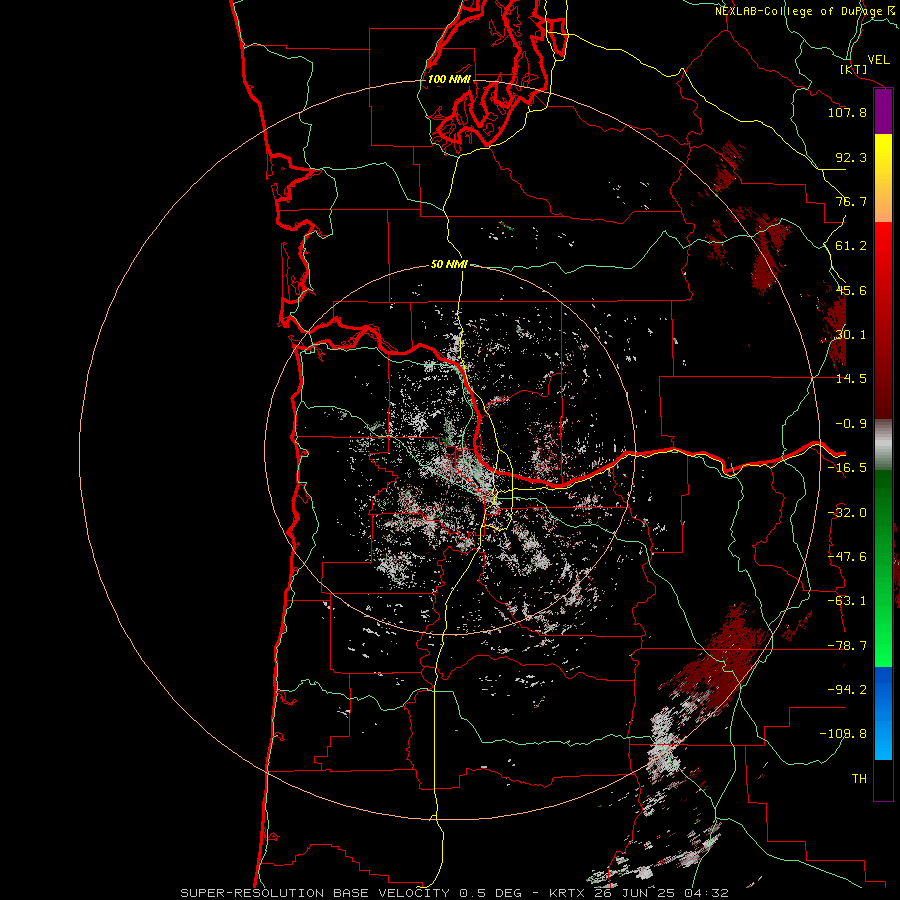Screen dimensions: 900x900
Task: Click the 50 NMI range ring label
Action: coord(449,265)
